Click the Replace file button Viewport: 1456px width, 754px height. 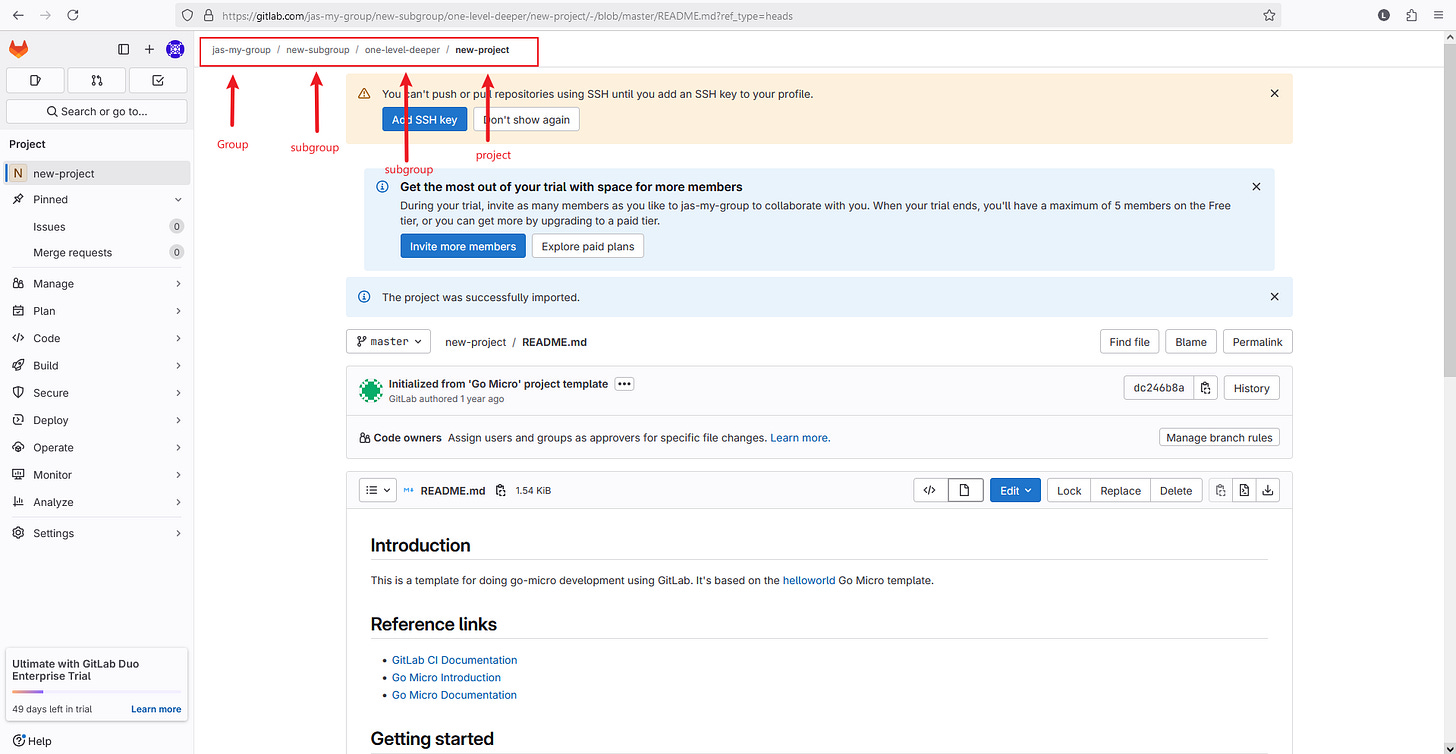1120,490
